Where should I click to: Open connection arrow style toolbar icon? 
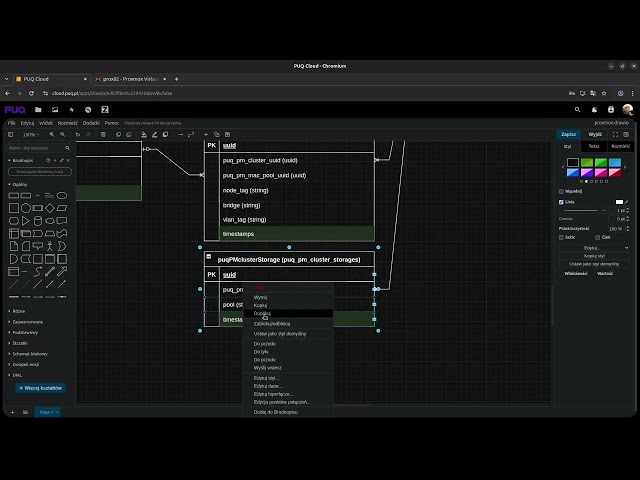[x=180, y=134]
